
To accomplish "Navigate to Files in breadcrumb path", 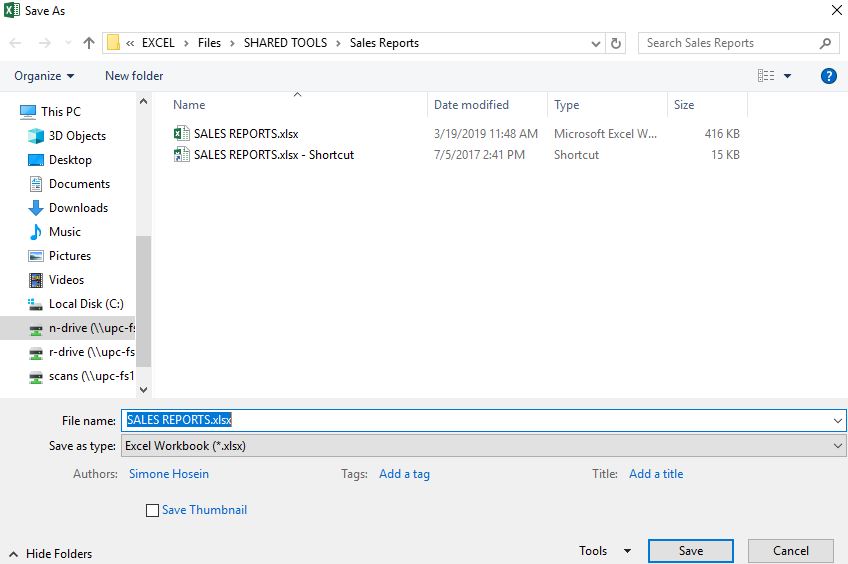I will (209, 43).
